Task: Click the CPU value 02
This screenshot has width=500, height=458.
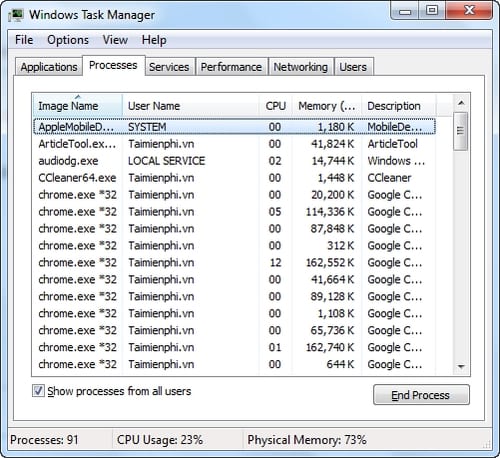Action: pyautogui.click(x=275, y=161)
